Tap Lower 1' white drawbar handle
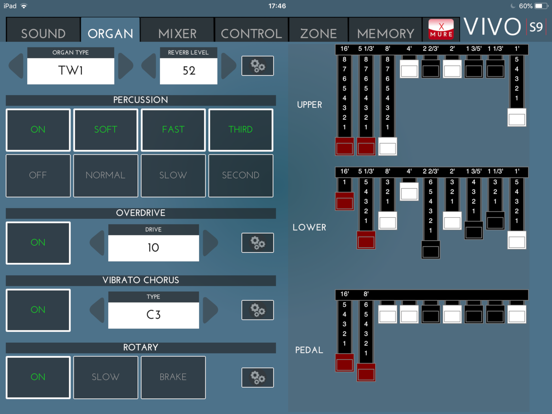The width and height of the screenshot is (552, 414). click(516, 240)
